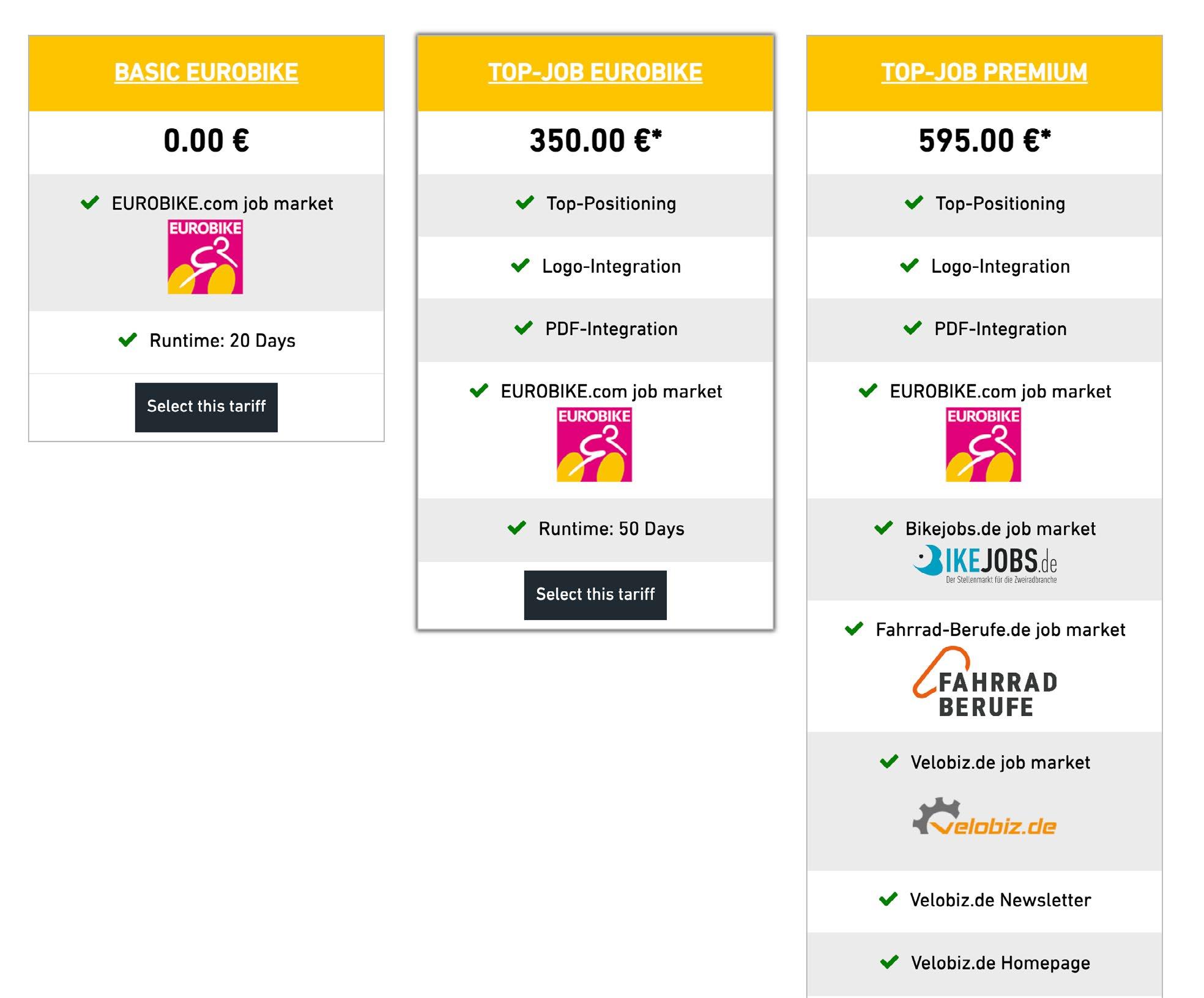
Task: Click Logo-Integration row in Top-Job Eurobike
Action: 595,267
